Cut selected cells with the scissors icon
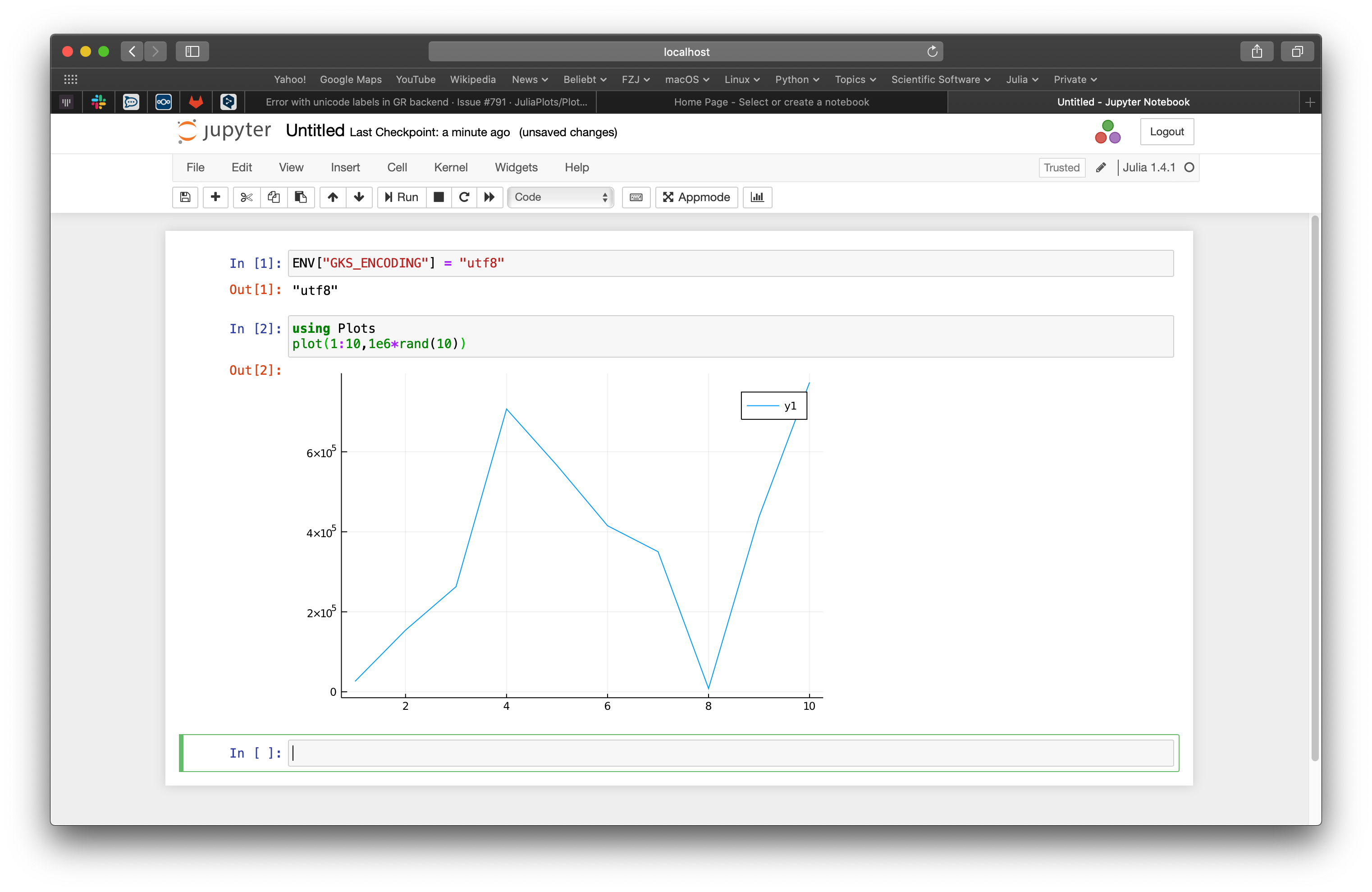This screenshot has height=892, width=1372. pos(247,197)
